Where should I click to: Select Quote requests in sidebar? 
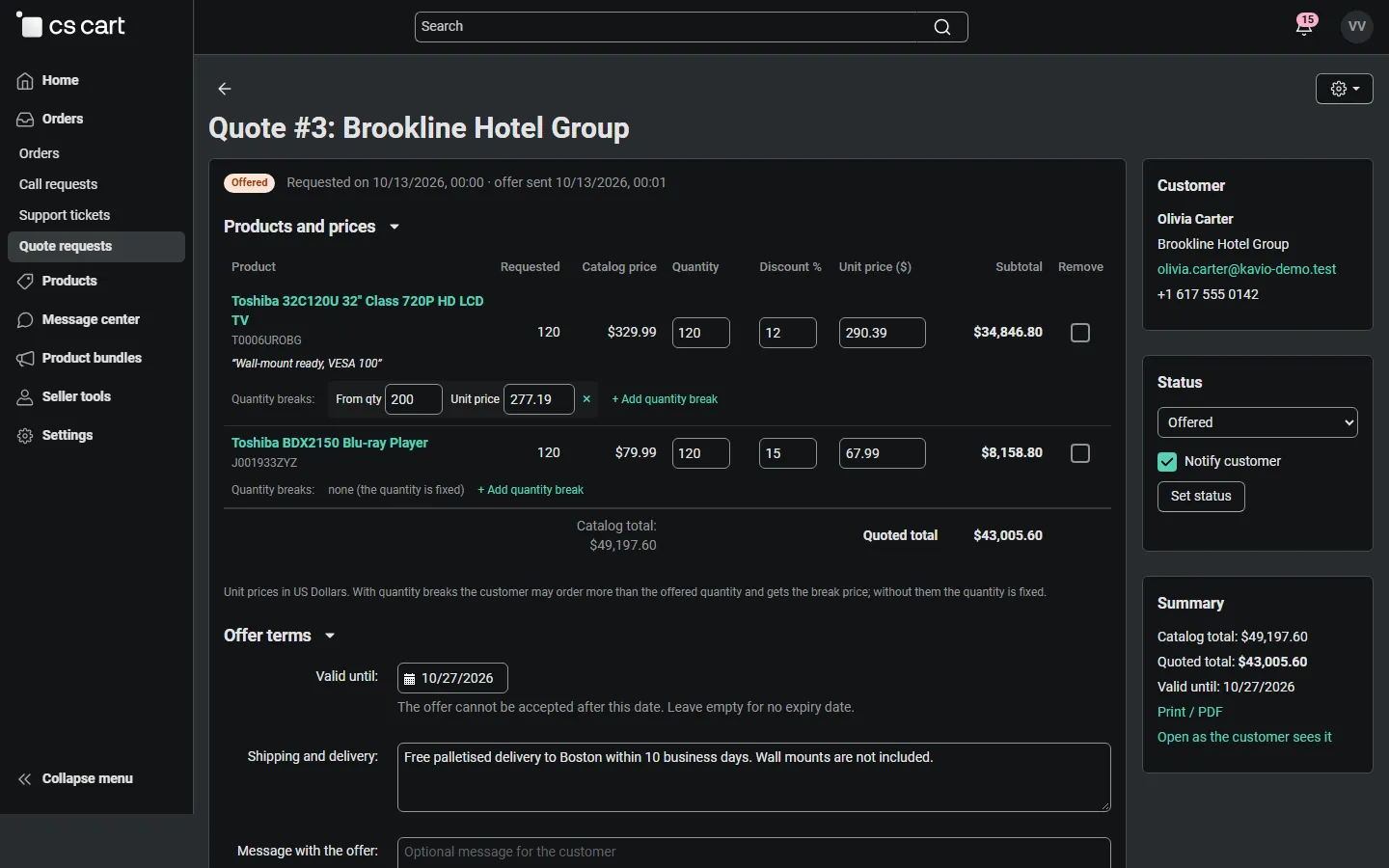(x=96, y=246)
